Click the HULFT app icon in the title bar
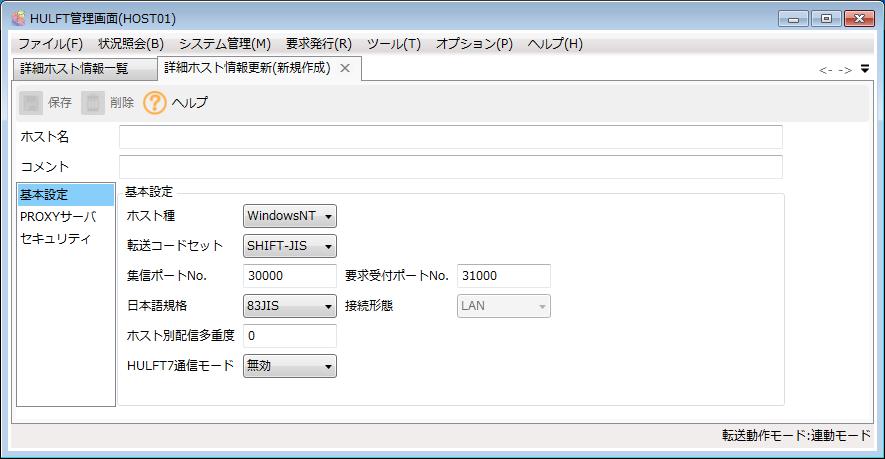 [18, 18]
